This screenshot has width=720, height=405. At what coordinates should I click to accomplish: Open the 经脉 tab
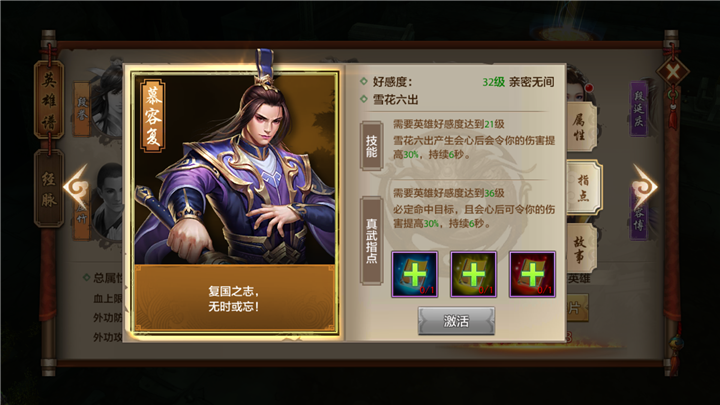tap(49, 189)
